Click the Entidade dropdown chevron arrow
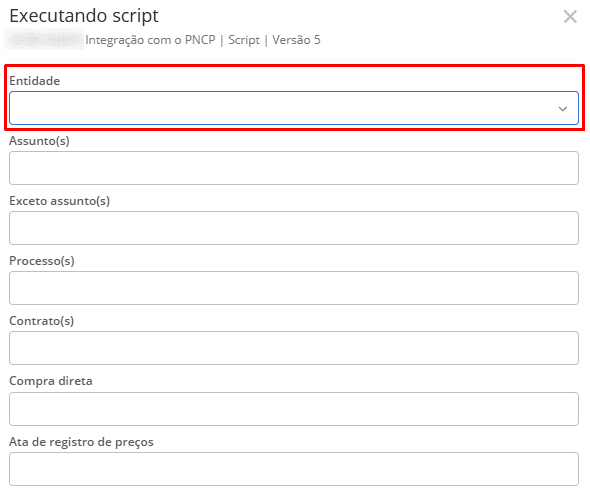590x493 pixels. (x=563, y=109)
